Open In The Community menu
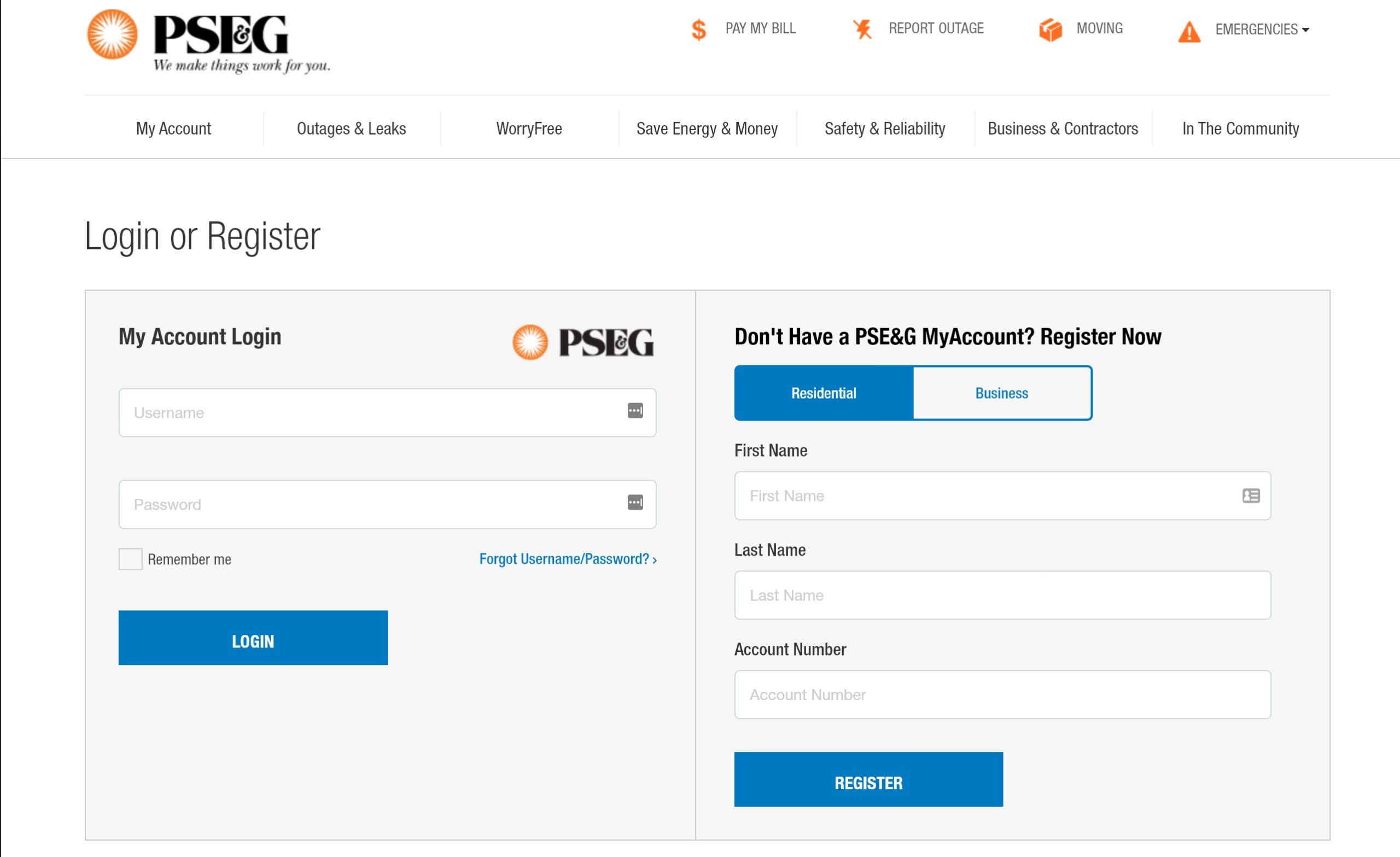Screen dimensions: 1400x857 coord(1240,129)
